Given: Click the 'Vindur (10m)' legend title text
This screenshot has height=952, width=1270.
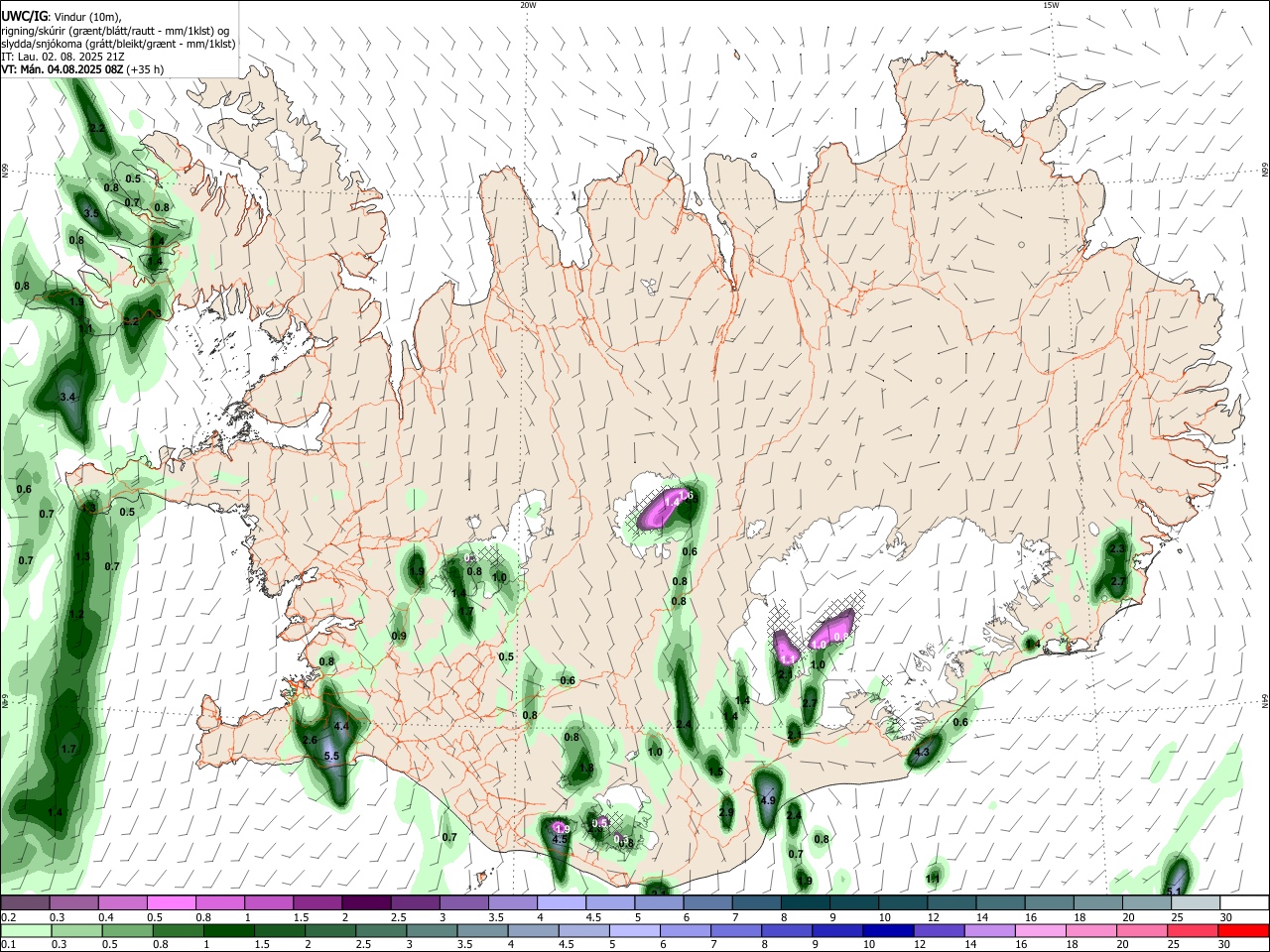Looking at the screenshot, I should [86, 17].
